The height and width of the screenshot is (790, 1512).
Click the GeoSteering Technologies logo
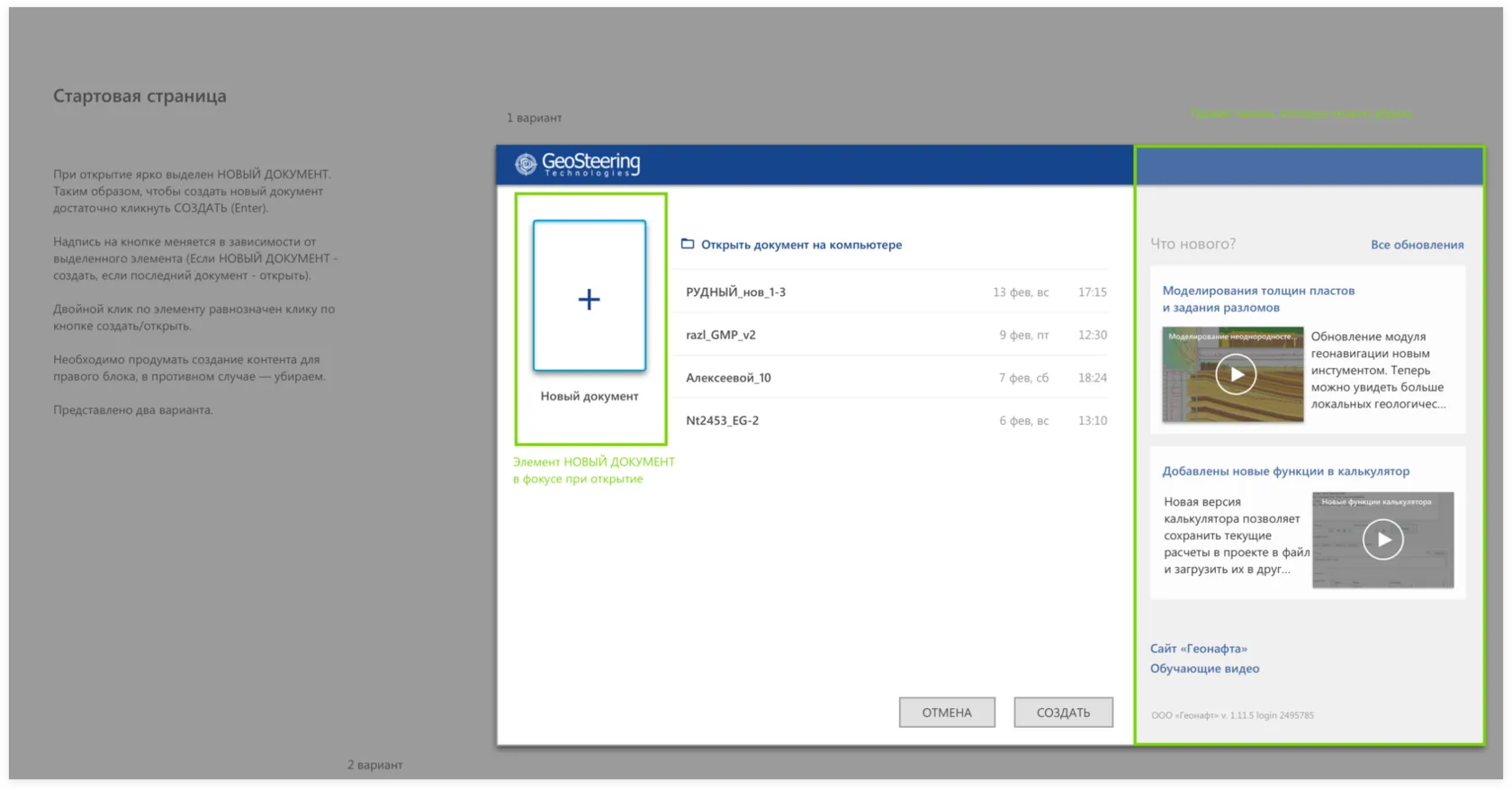coord(577,164)
